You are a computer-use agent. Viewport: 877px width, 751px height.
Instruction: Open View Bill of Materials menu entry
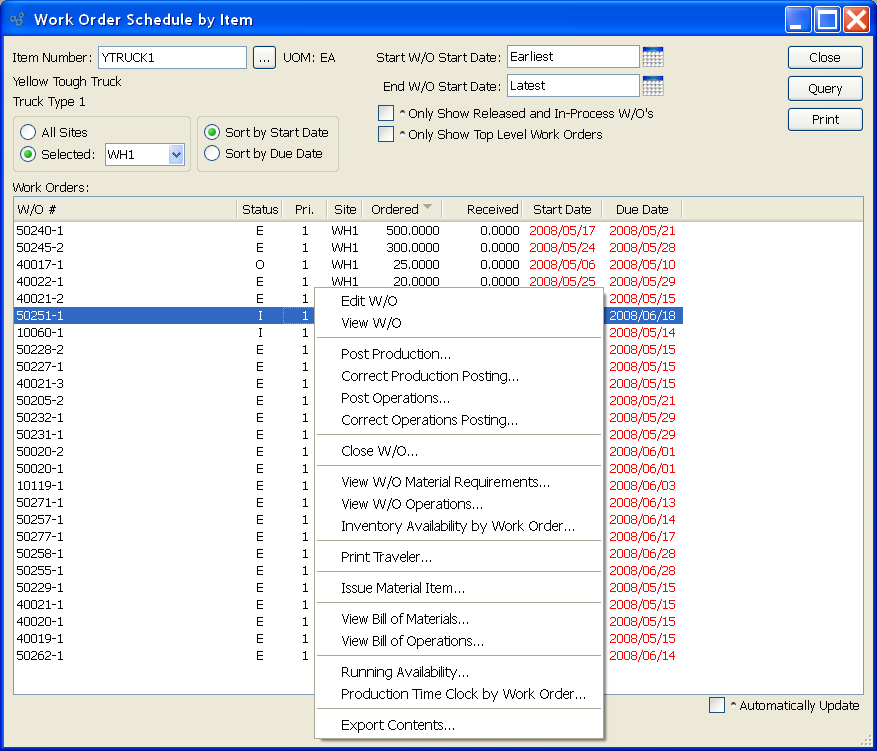pos(404,619)
